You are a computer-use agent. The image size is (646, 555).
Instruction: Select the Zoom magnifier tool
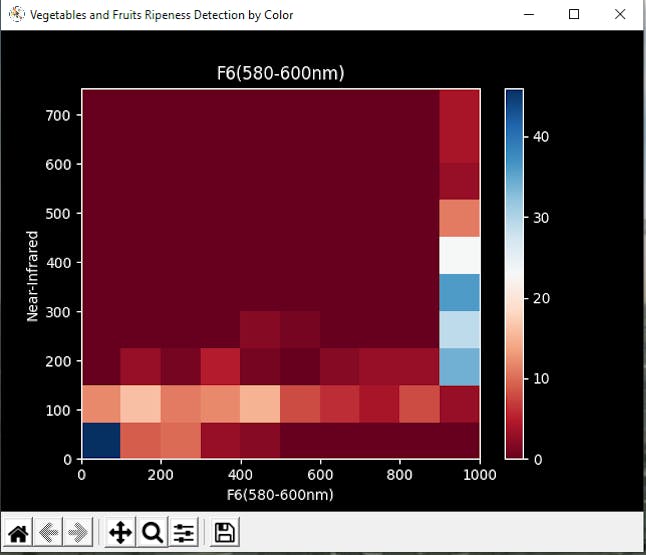152,532
